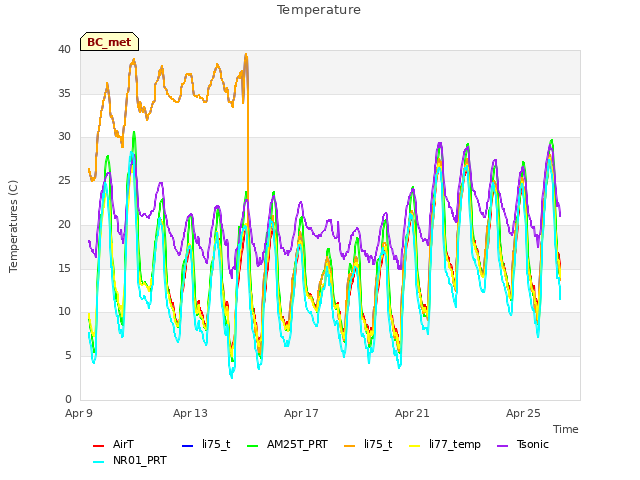Click the orange line's peak near 40
Screen dimensions: 640x480
point(246,54)
